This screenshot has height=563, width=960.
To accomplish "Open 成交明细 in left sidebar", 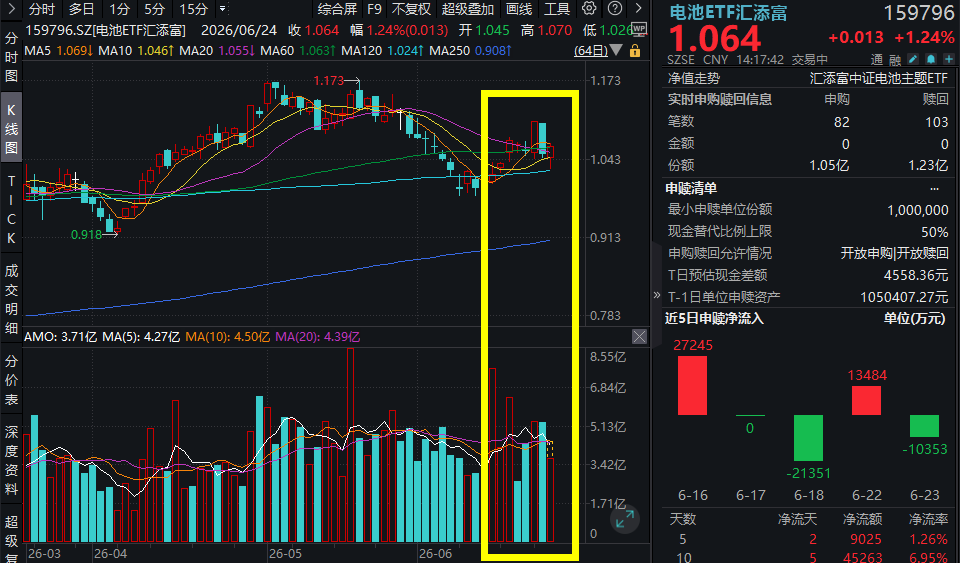I will click(x=11, y=299).
